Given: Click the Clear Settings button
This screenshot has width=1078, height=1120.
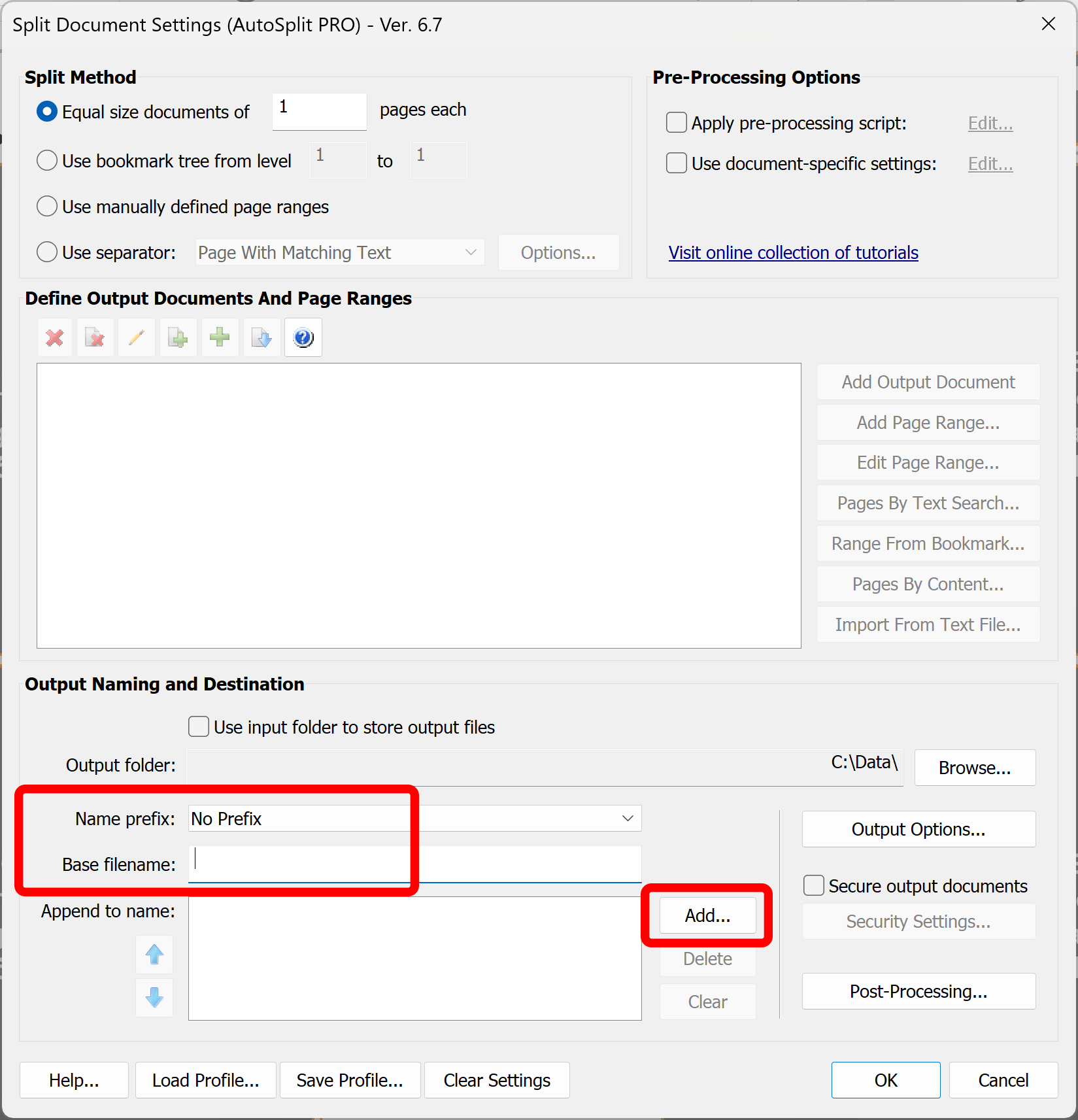Looking at the screenshot, I should click(496, 1080).
